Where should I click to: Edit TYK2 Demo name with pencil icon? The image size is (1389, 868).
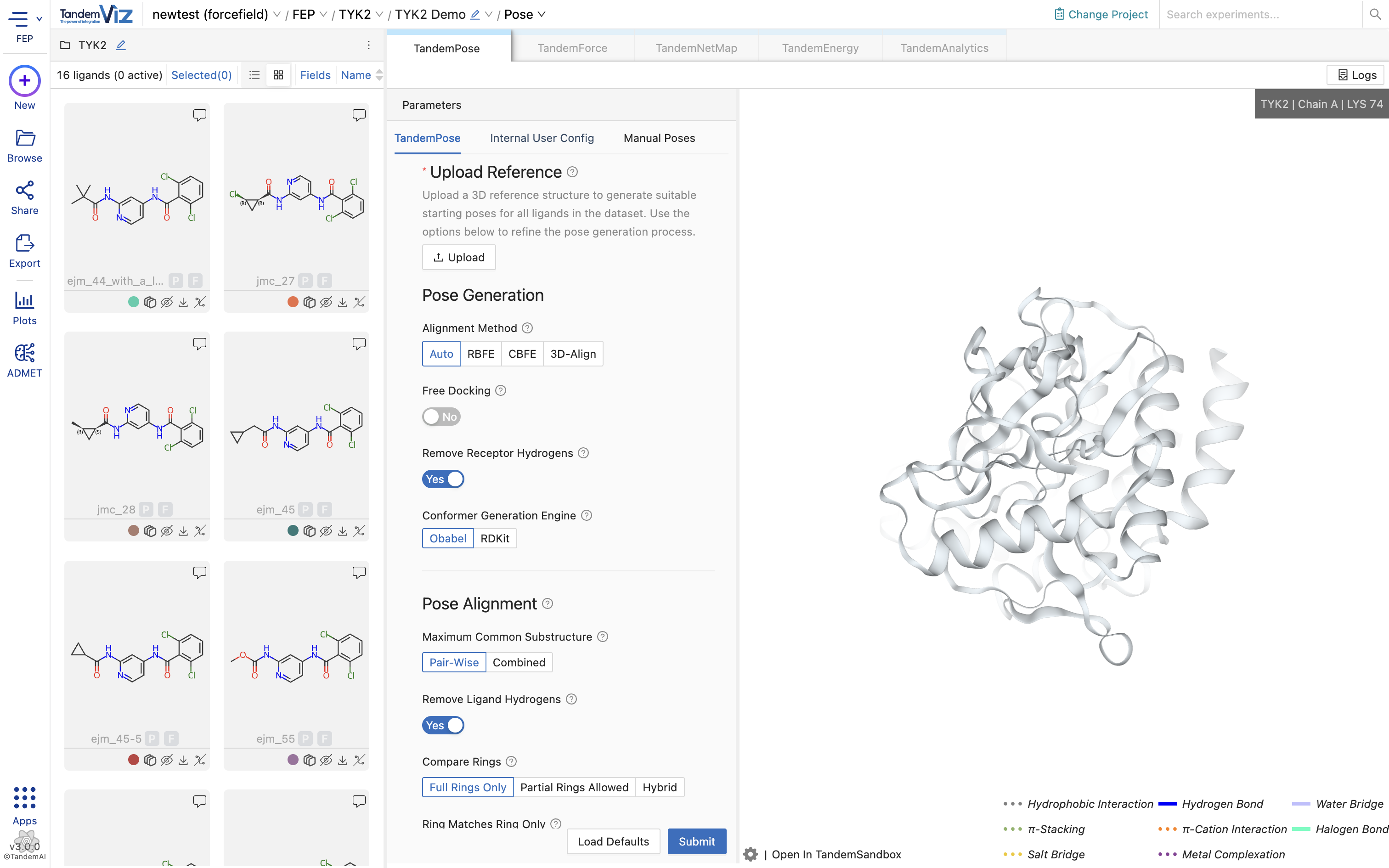coord(474,14)
